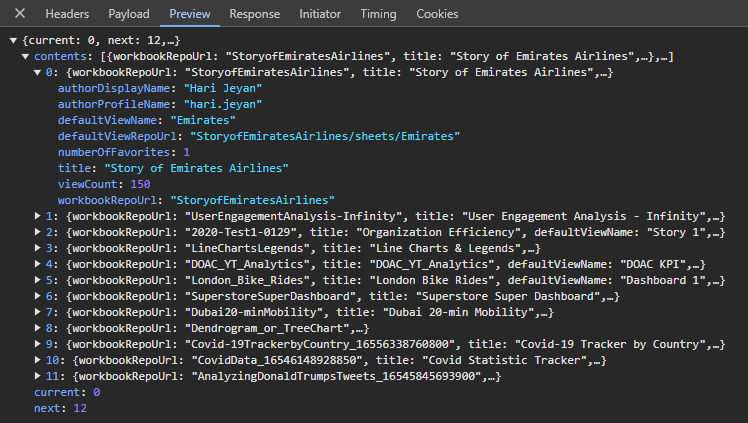Switch to the Response tab
The image size is (748, 423).
pos(254,14)
